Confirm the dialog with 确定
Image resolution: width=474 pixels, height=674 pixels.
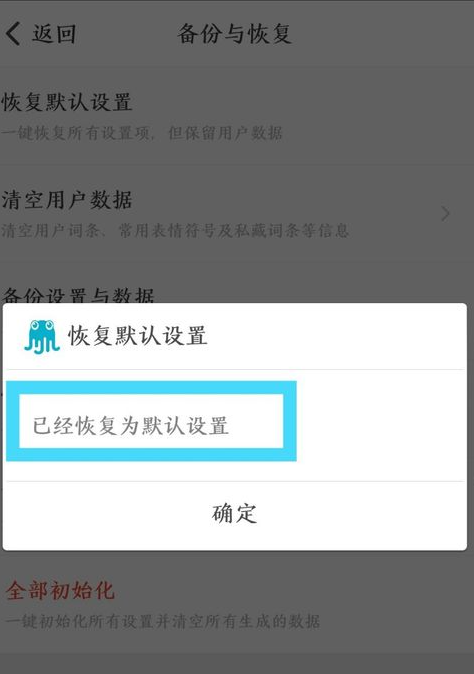[235, 514]
